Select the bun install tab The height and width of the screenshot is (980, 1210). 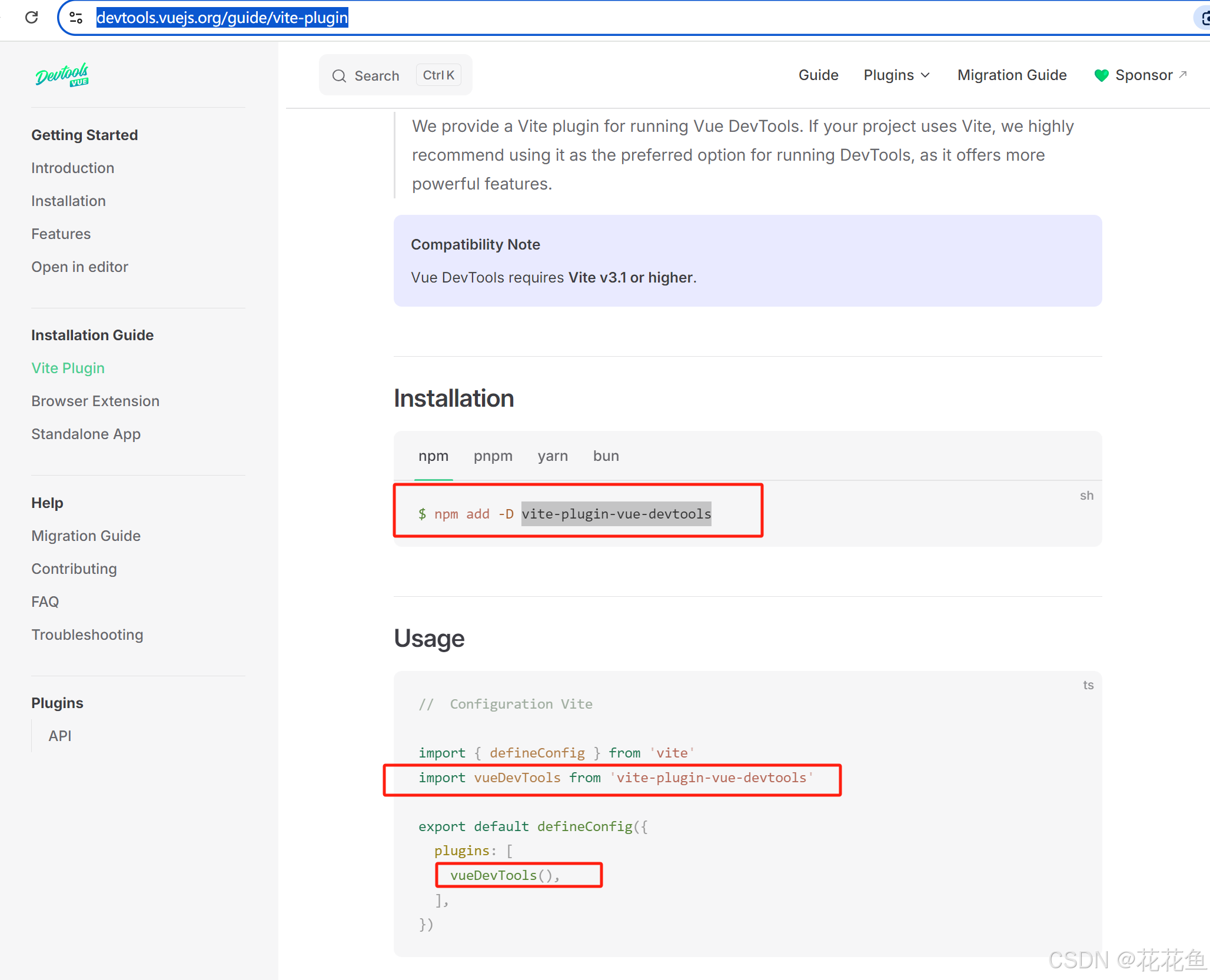[606, 456]
